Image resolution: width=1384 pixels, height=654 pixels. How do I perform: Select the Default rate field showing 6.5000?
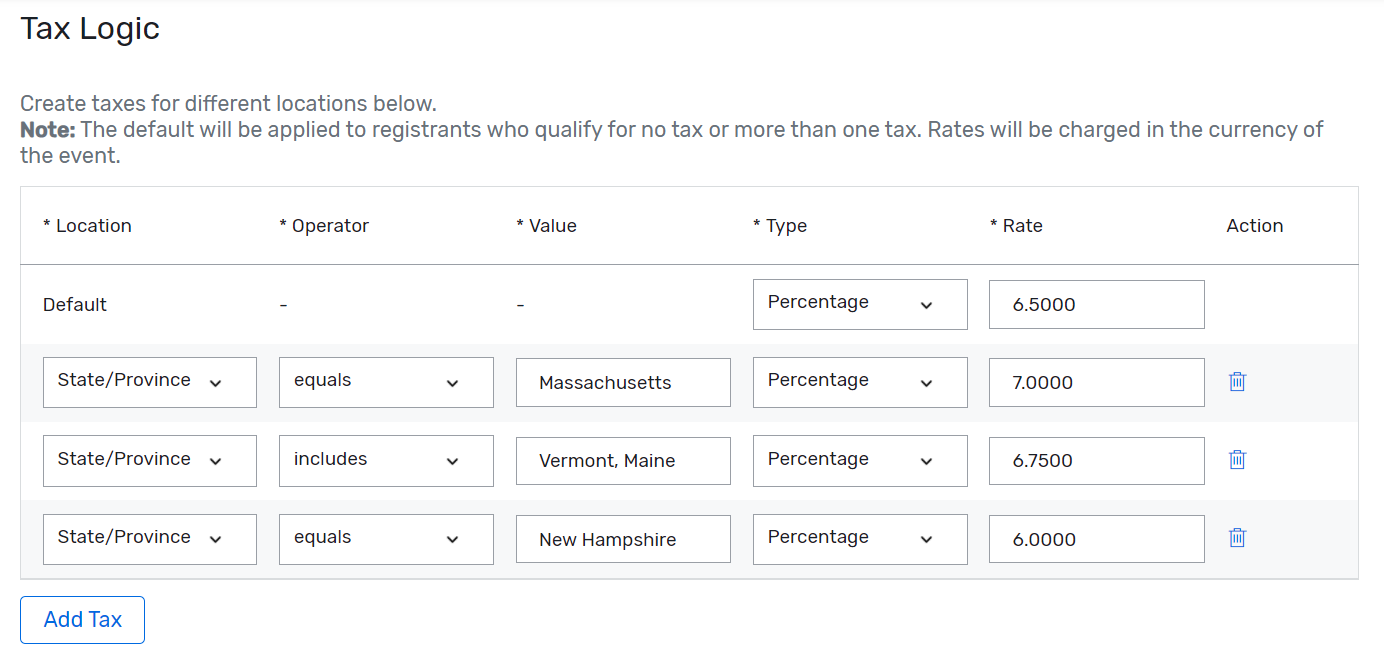tap(1096, 303)
